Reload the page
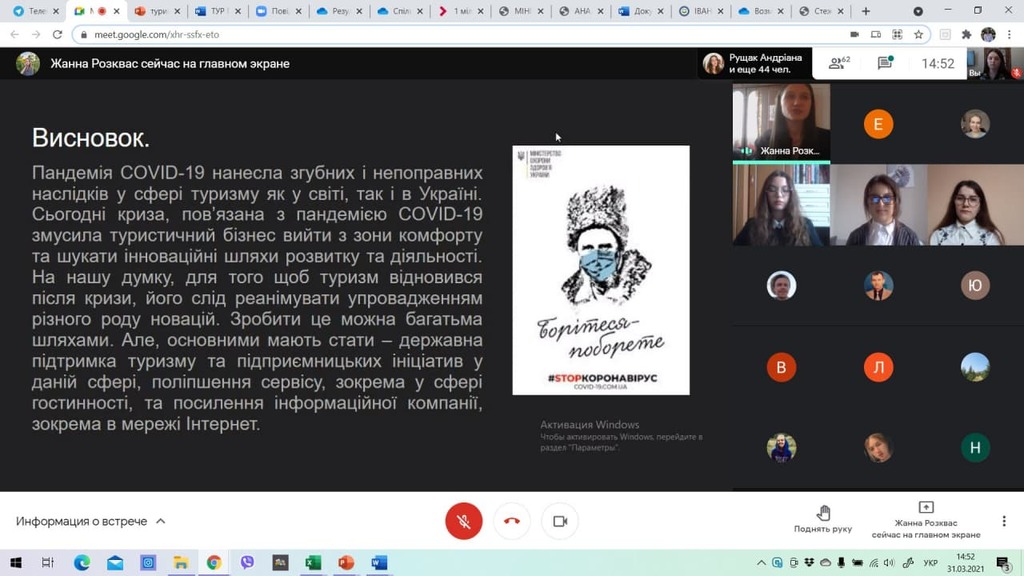 (56, 34)
